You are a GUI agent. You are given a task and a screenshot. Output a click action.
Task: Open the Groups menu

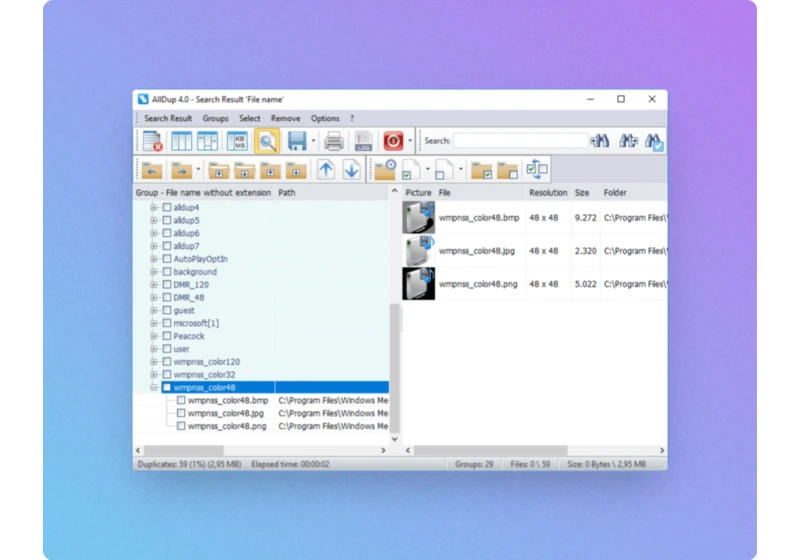point(215,118)
